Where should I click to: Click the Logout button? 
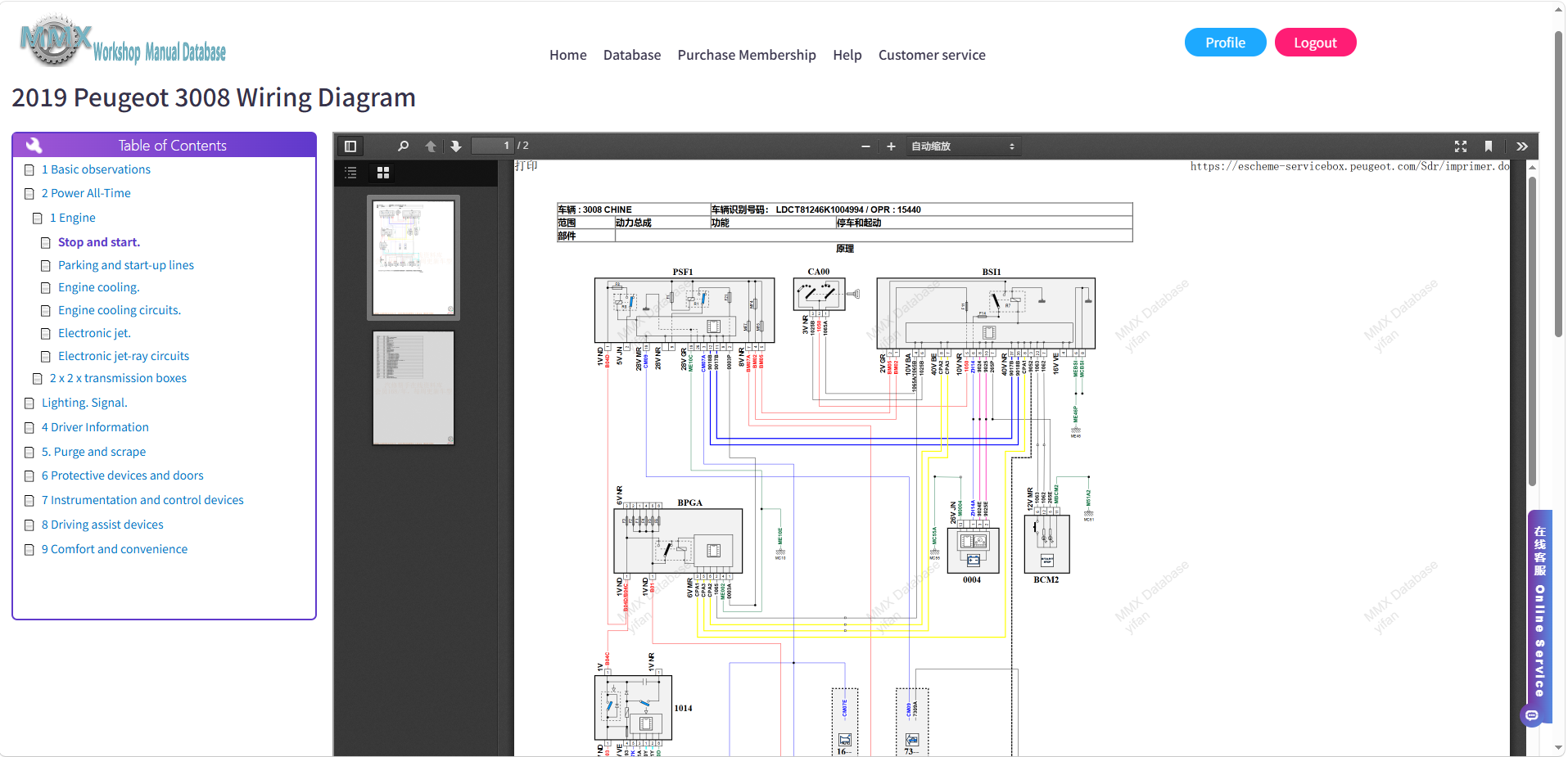1316,43
